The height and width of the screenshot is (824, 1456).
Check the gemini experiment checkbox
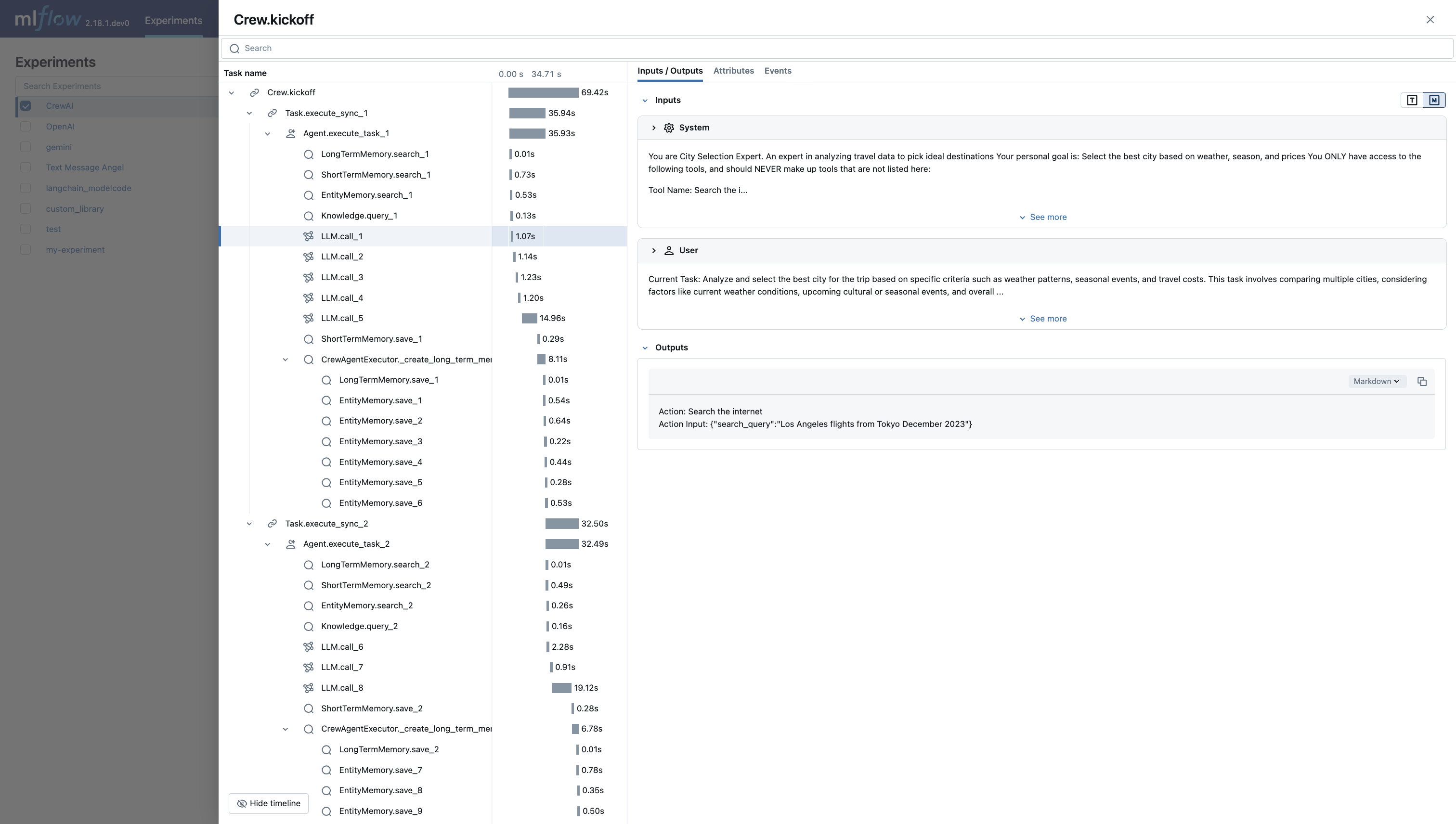(x=26, y=147)
